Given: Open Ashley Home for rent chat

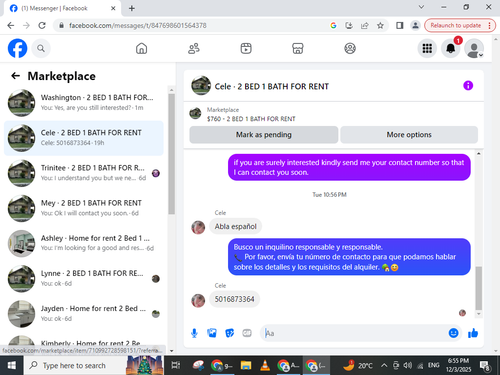Looking at the screenshot, I should pos(84,243).
